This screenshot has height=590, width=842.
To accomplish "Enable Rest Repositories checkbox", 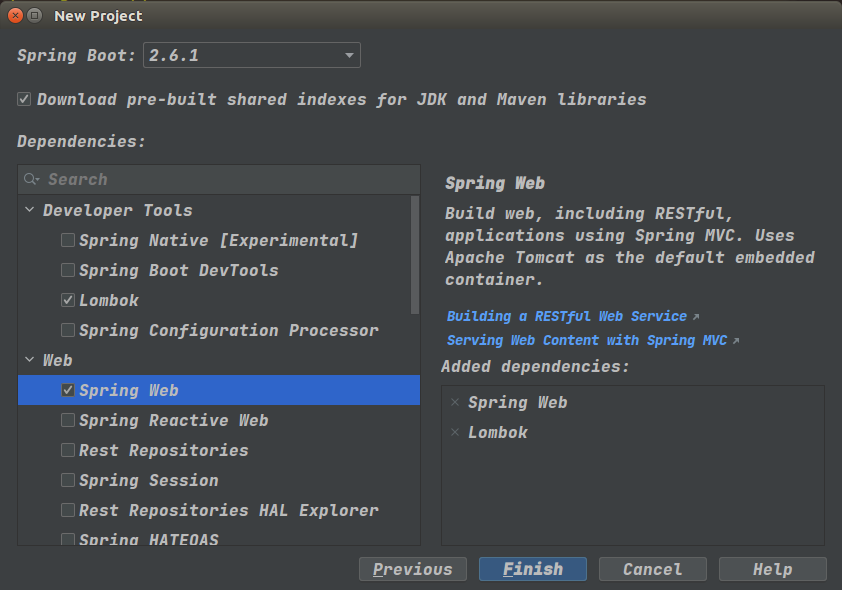I will click(68, 450).
